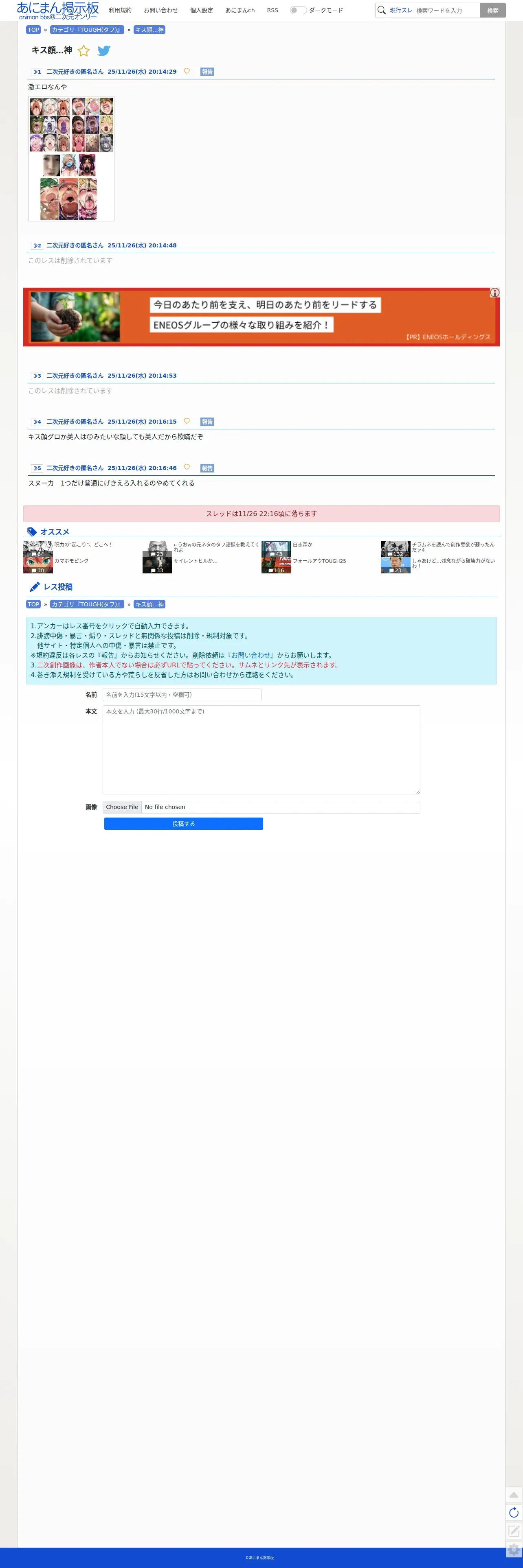Click the Choose File image button

(122, 807)
